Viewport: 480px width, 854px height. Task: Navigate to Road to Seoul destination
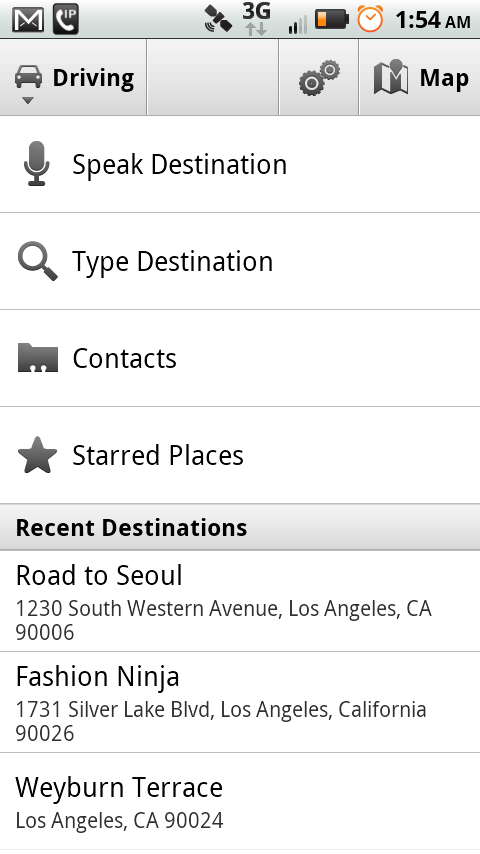240,601
